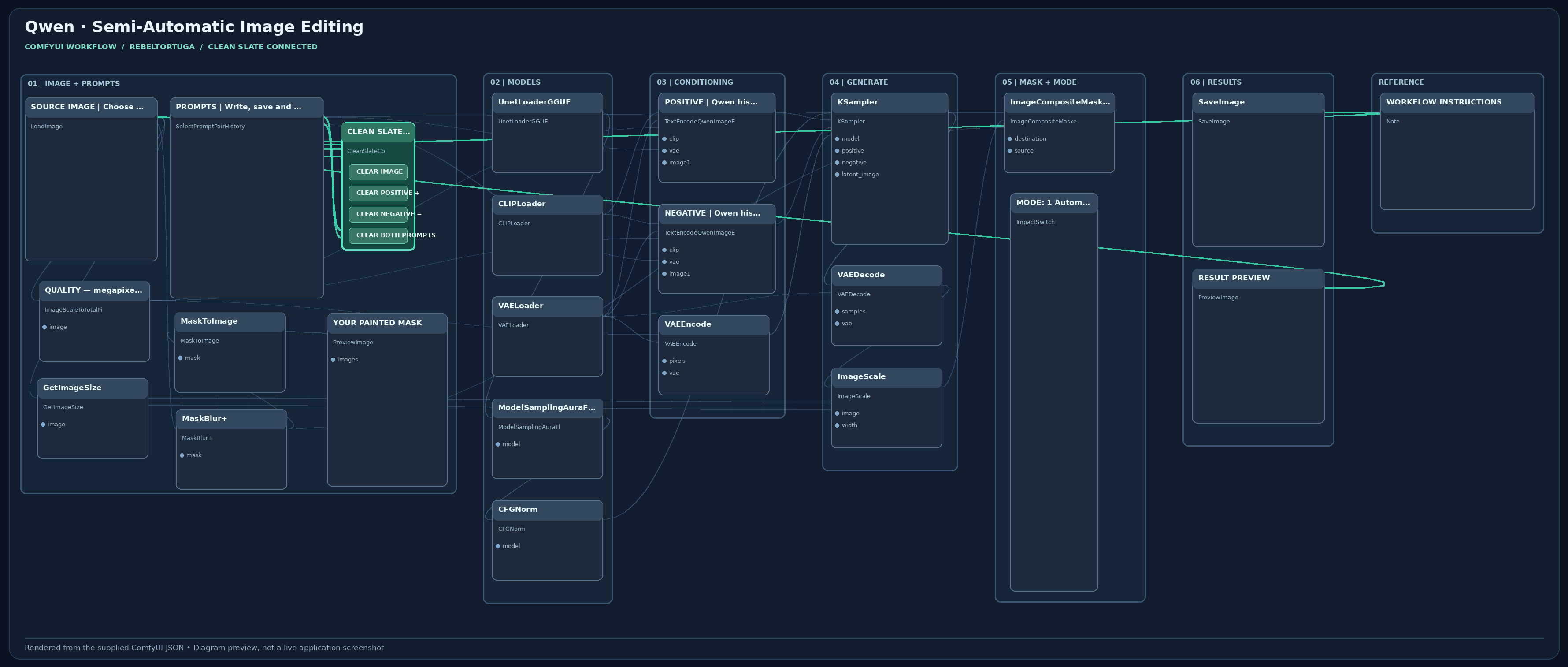
Task: Click the negative input port on KSampler
Action: [837, 163]
